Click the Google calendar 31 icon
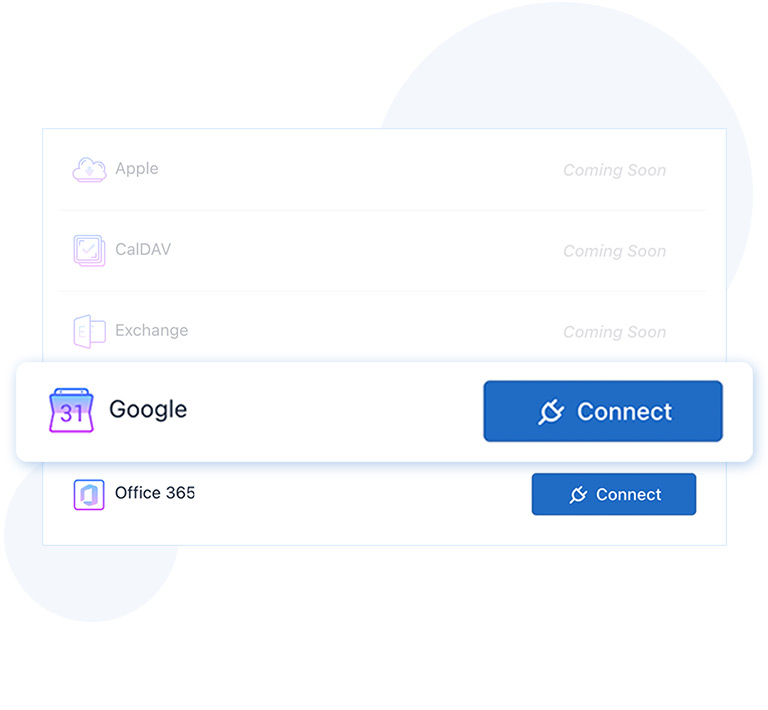The width and height of the screenshot is (768, 710). coord(71,410)
